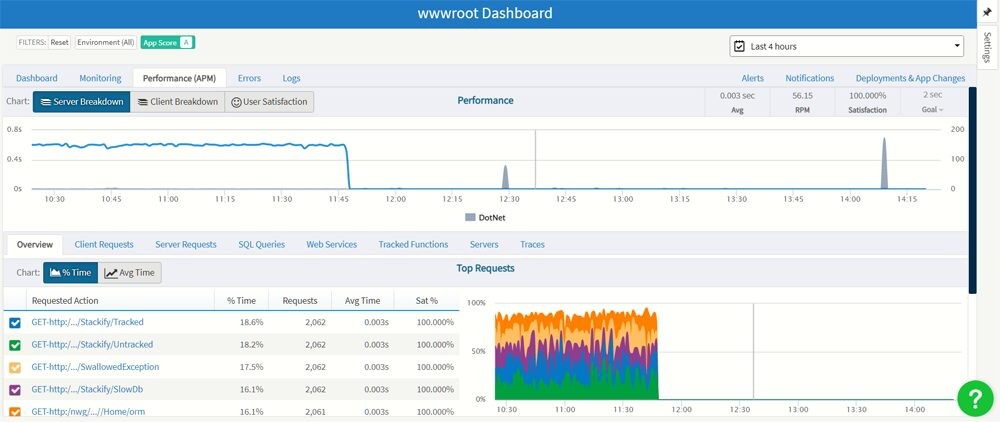Screen dimensions: 1000x422
Task: Select the % Time chart mode
Action: pyautogui.click(x=70, y=273)
